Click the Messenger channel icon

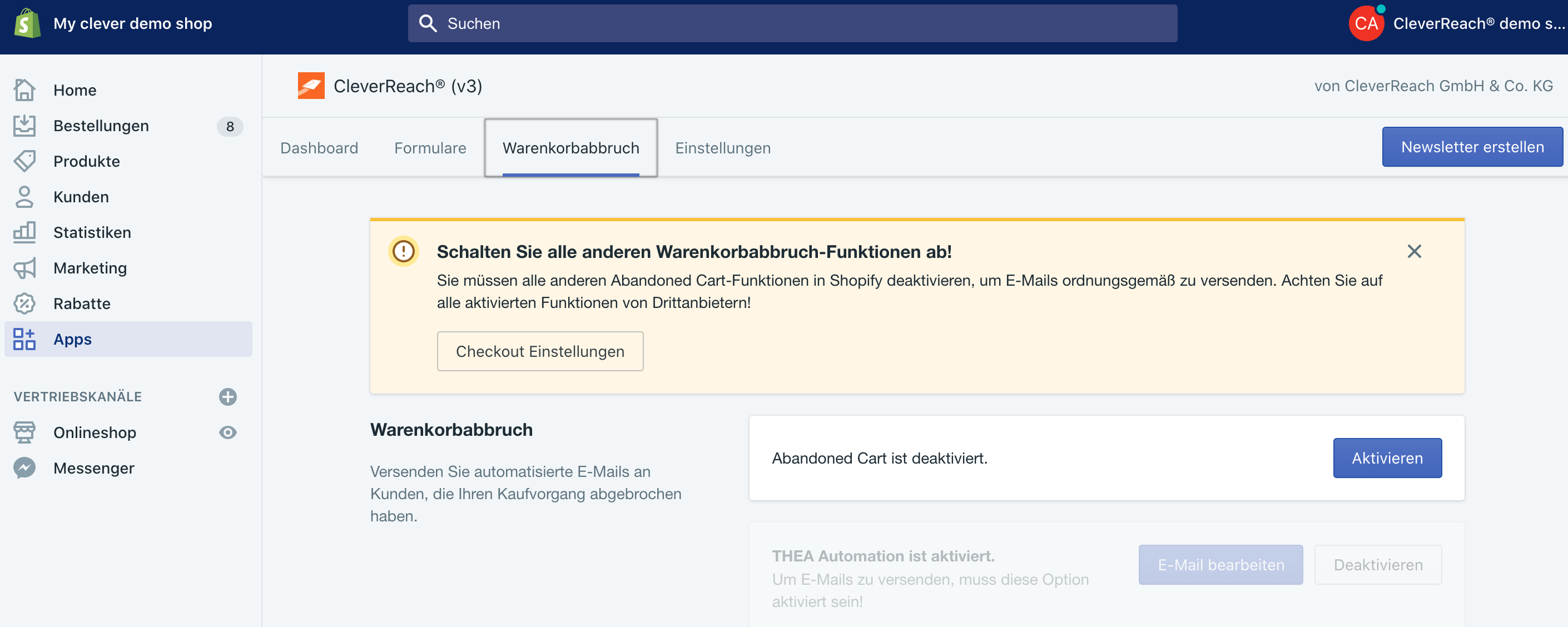[x=24, y=468]
